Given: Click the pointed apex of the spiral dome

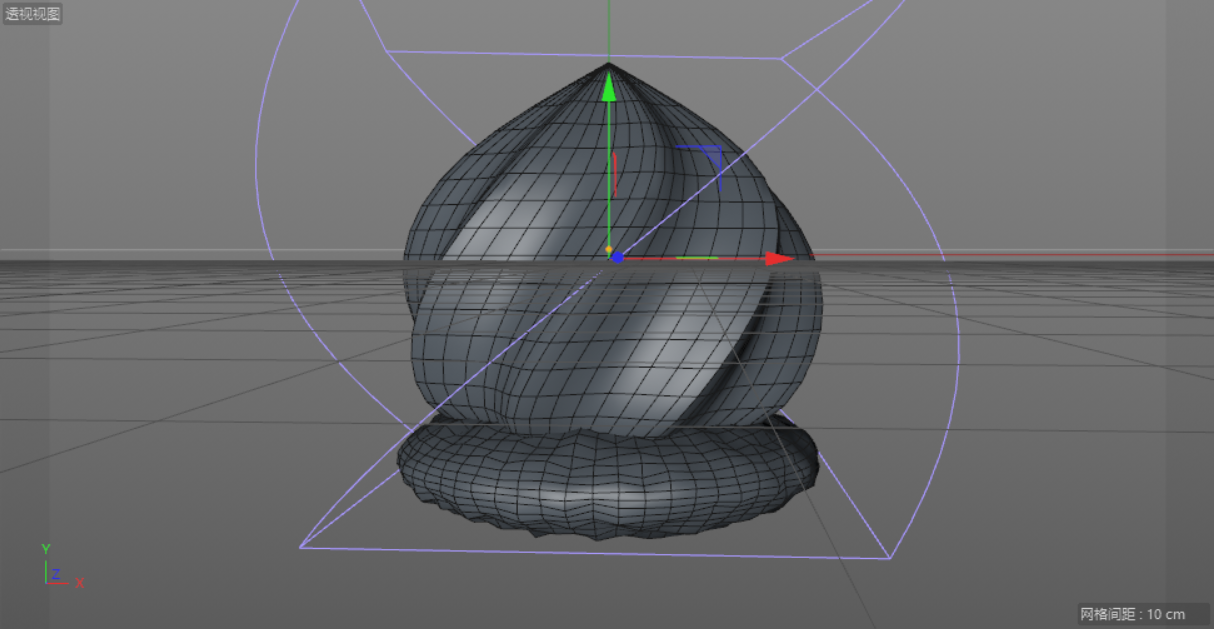Looking at the screenshot, I should (x=608, y=65).
